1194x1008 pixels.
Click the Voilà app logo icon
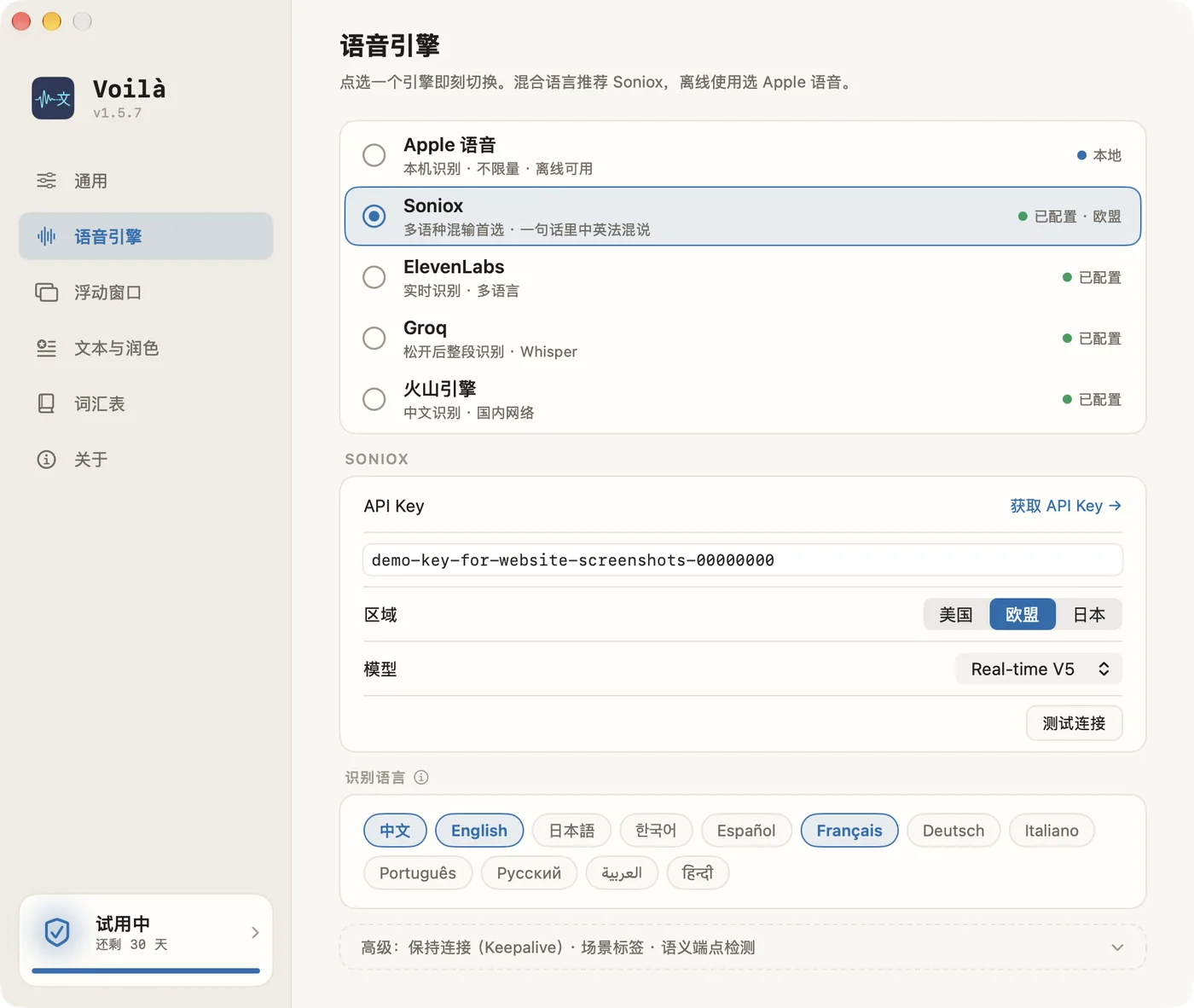pos(53,98)
